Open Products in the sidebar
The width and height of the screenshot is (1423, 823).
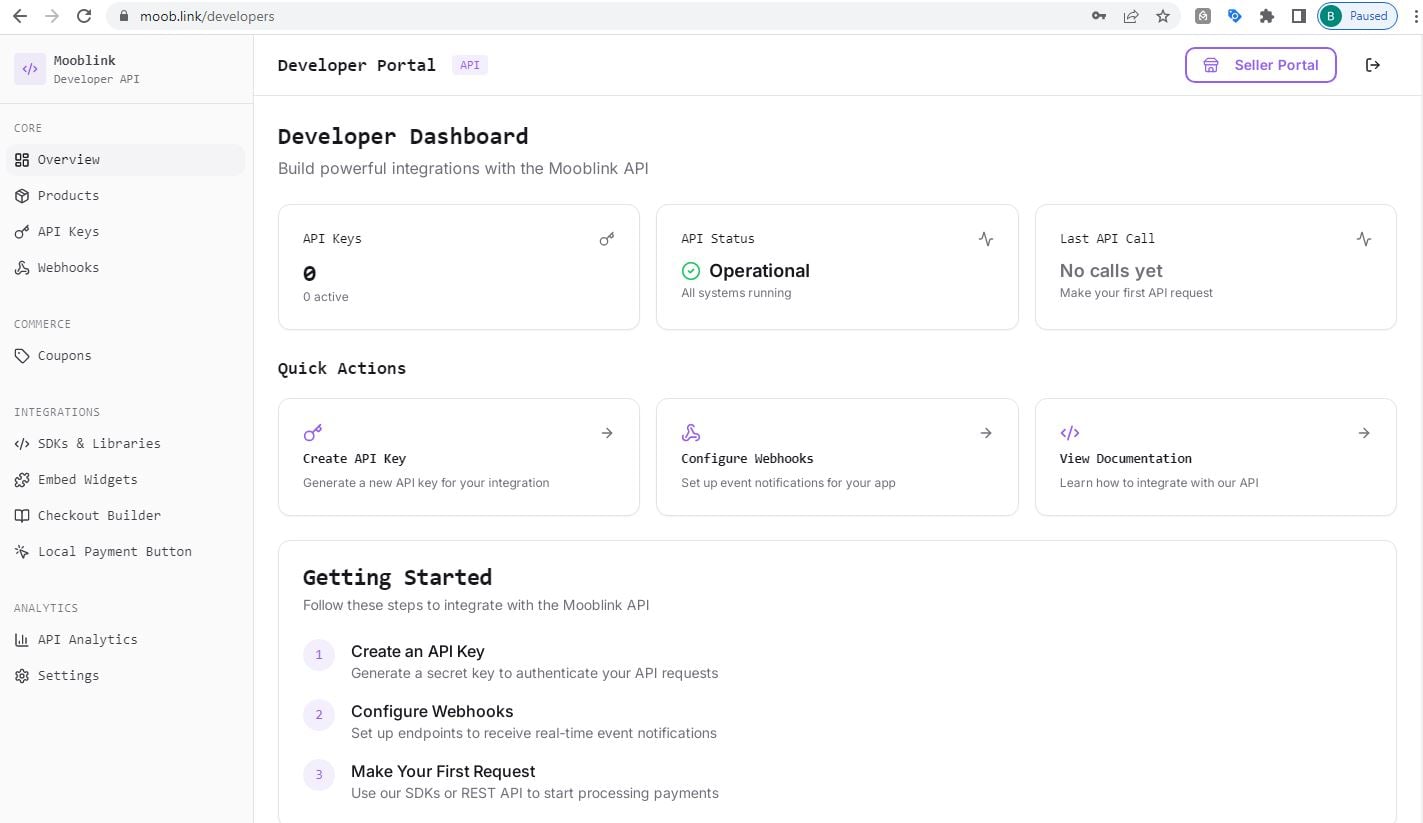[x=68, y=196]
